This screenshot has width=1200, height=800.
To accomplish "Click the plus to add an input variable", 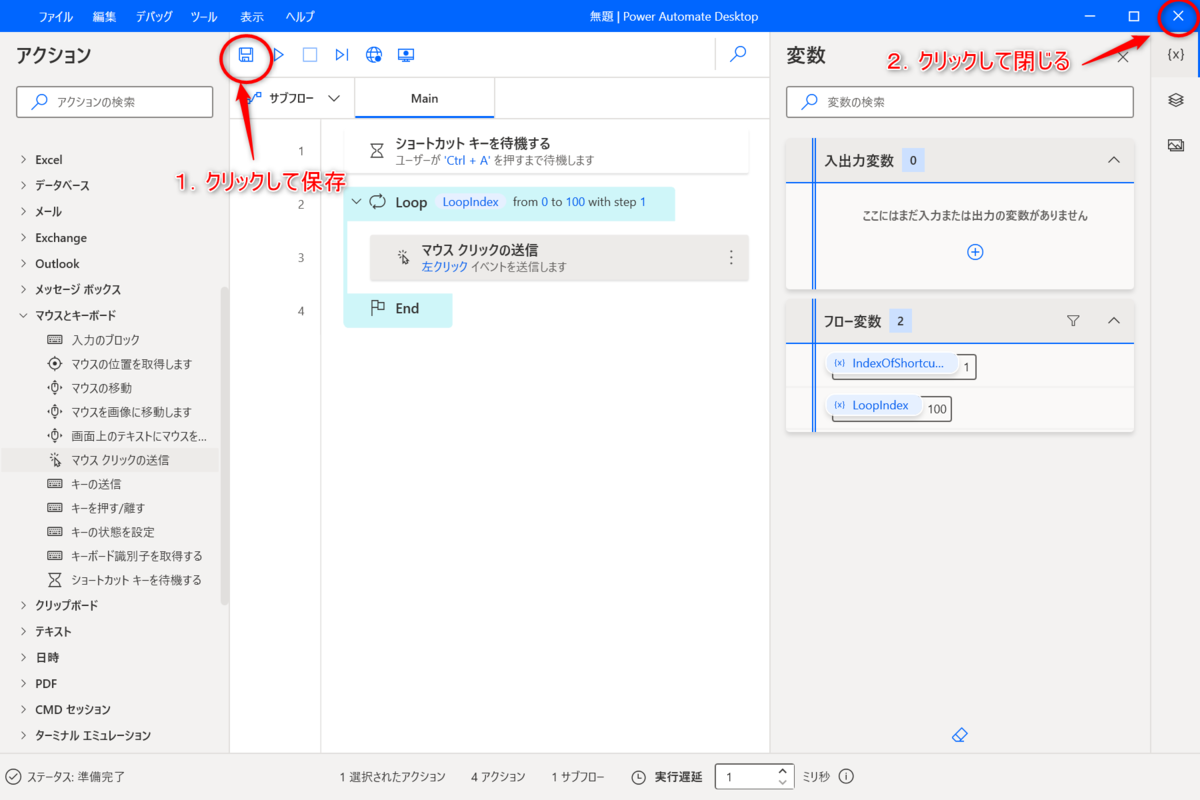I will (x=974, y=252).
